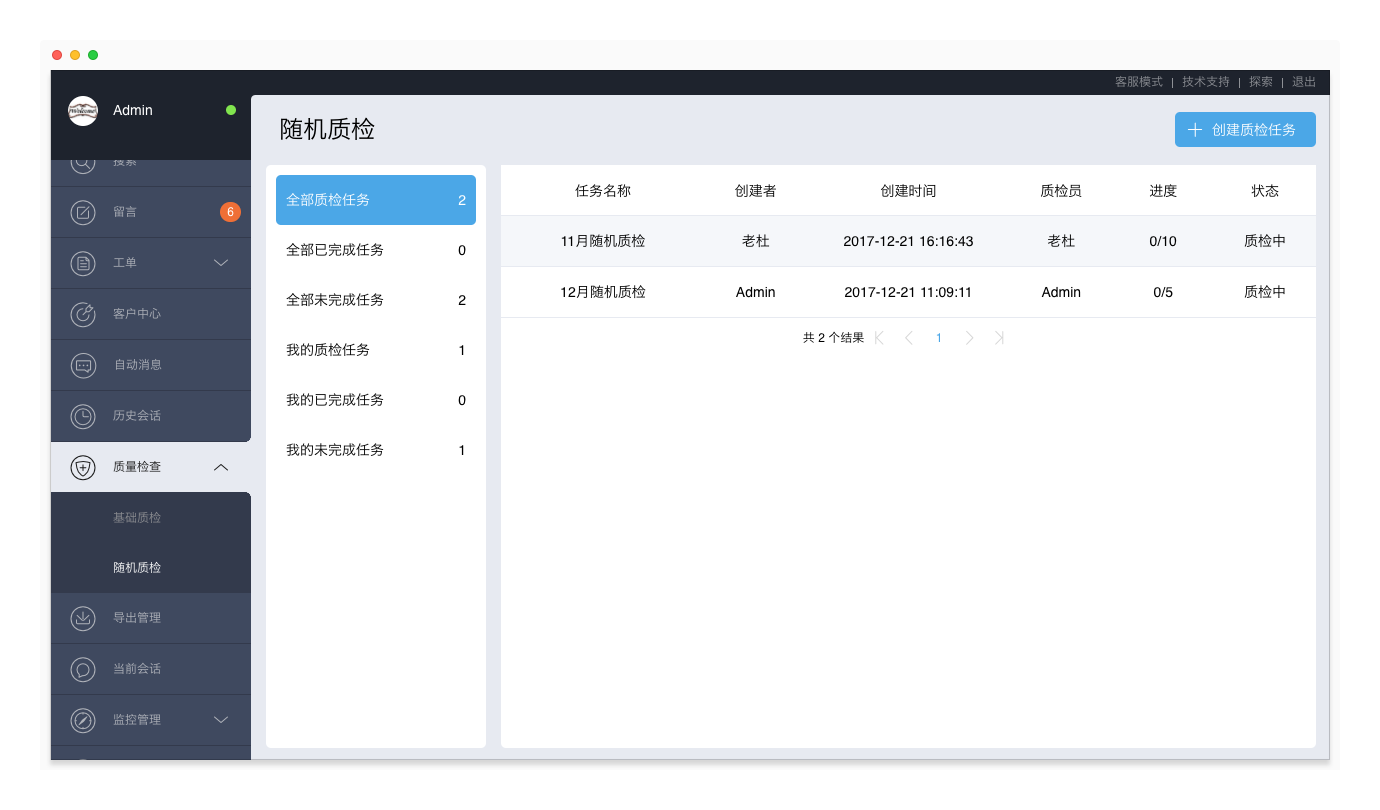Expand the 工单 submenu chevron
This screenshot has width=1380, height=810.
[x=221, y=263]
